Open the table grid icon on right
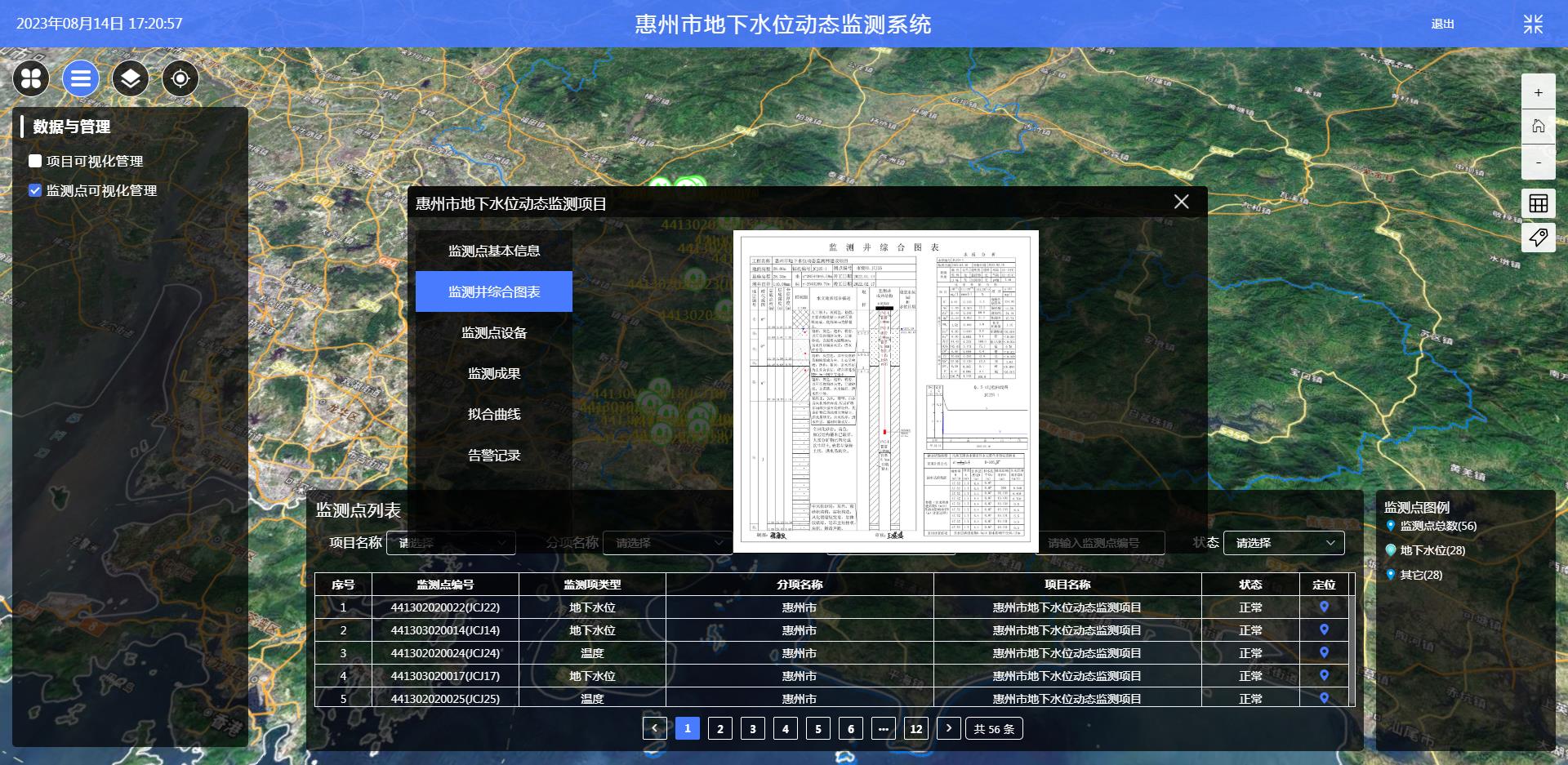Image resolution: width=1568 pixels, height=765 pixels. 1538,203
